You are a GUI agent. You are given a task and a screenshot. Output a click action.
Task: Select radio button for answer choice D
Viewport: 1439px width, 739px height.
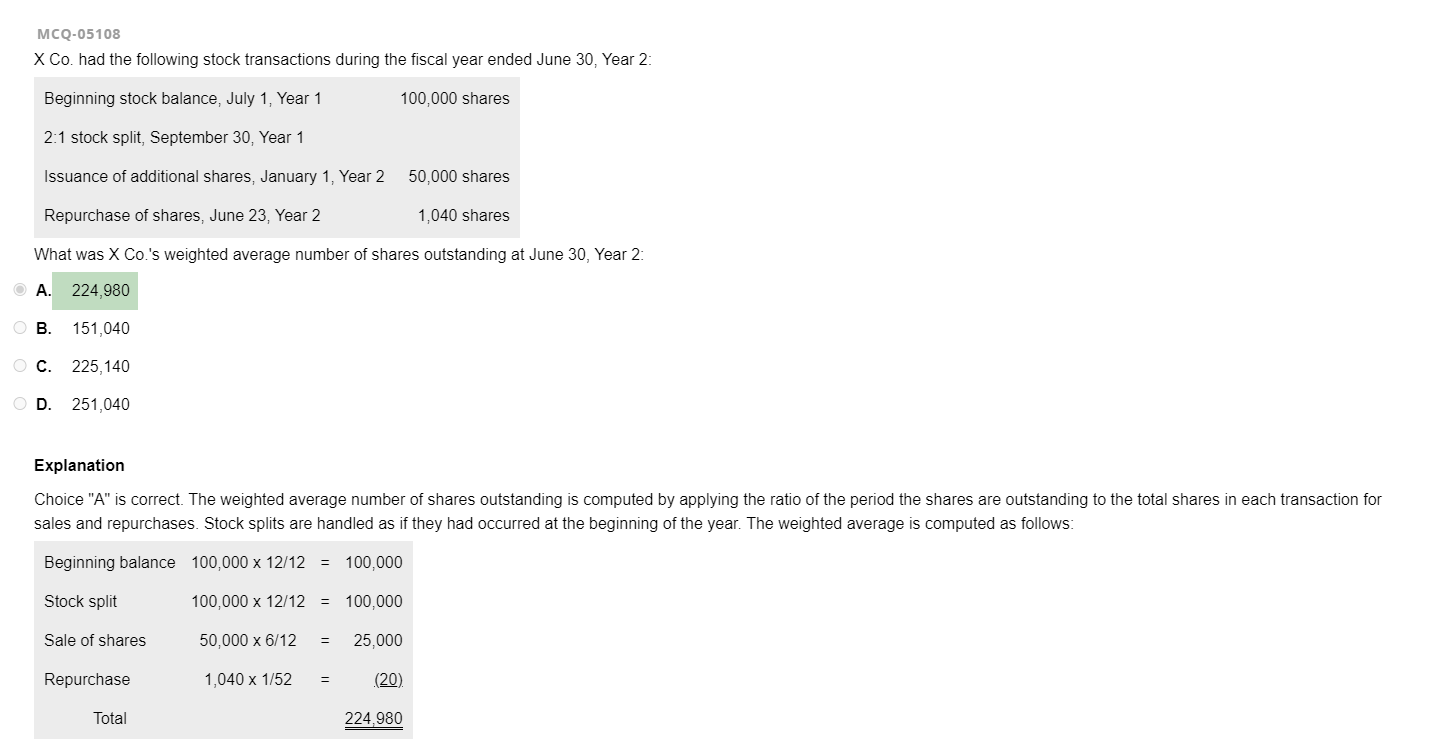tap(19, 403)
